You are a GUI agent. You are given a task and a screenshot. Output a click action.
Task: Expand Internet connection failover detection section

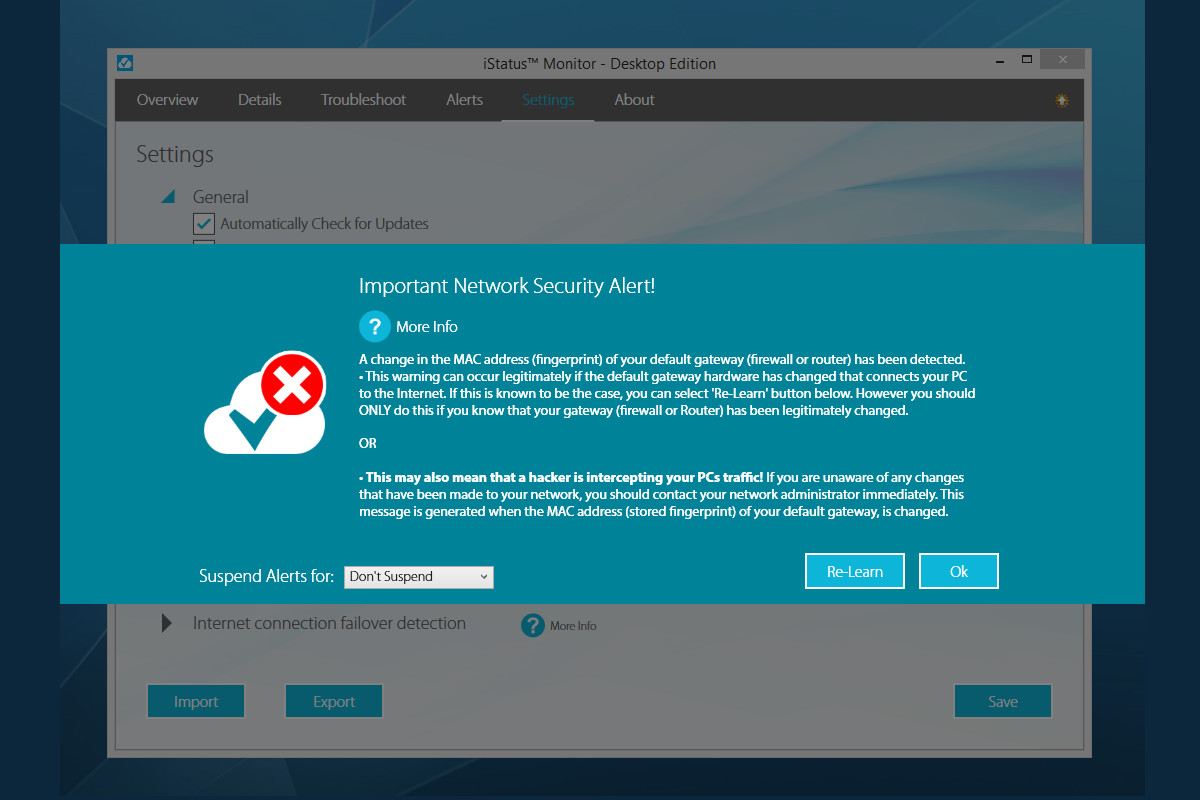tap(167, 624)
